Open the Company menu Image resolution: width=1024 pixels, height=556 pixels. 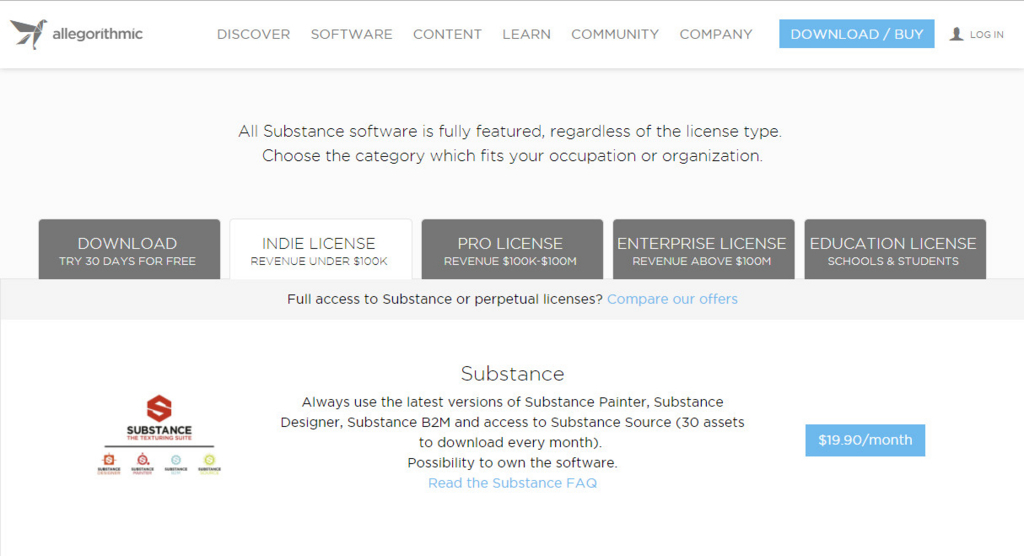point(716,34)
